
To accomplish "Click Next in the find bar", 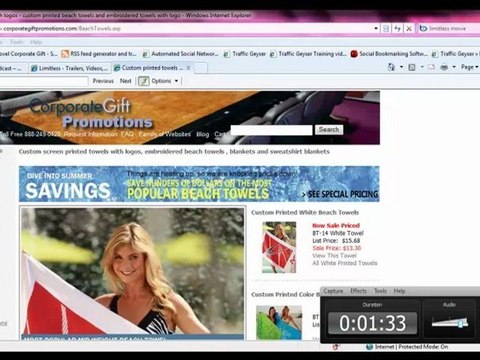I will click(x=126, y=81).
